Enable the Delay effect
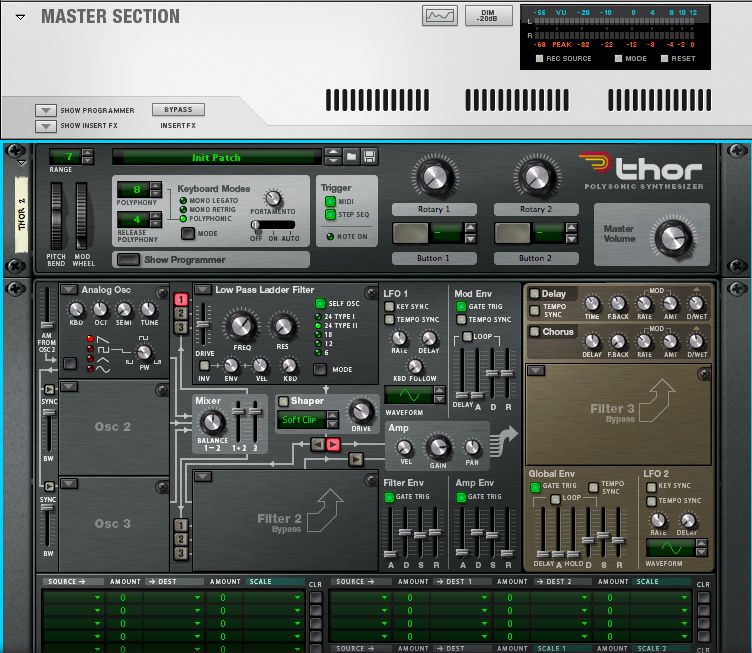 [x=534, y=293]
